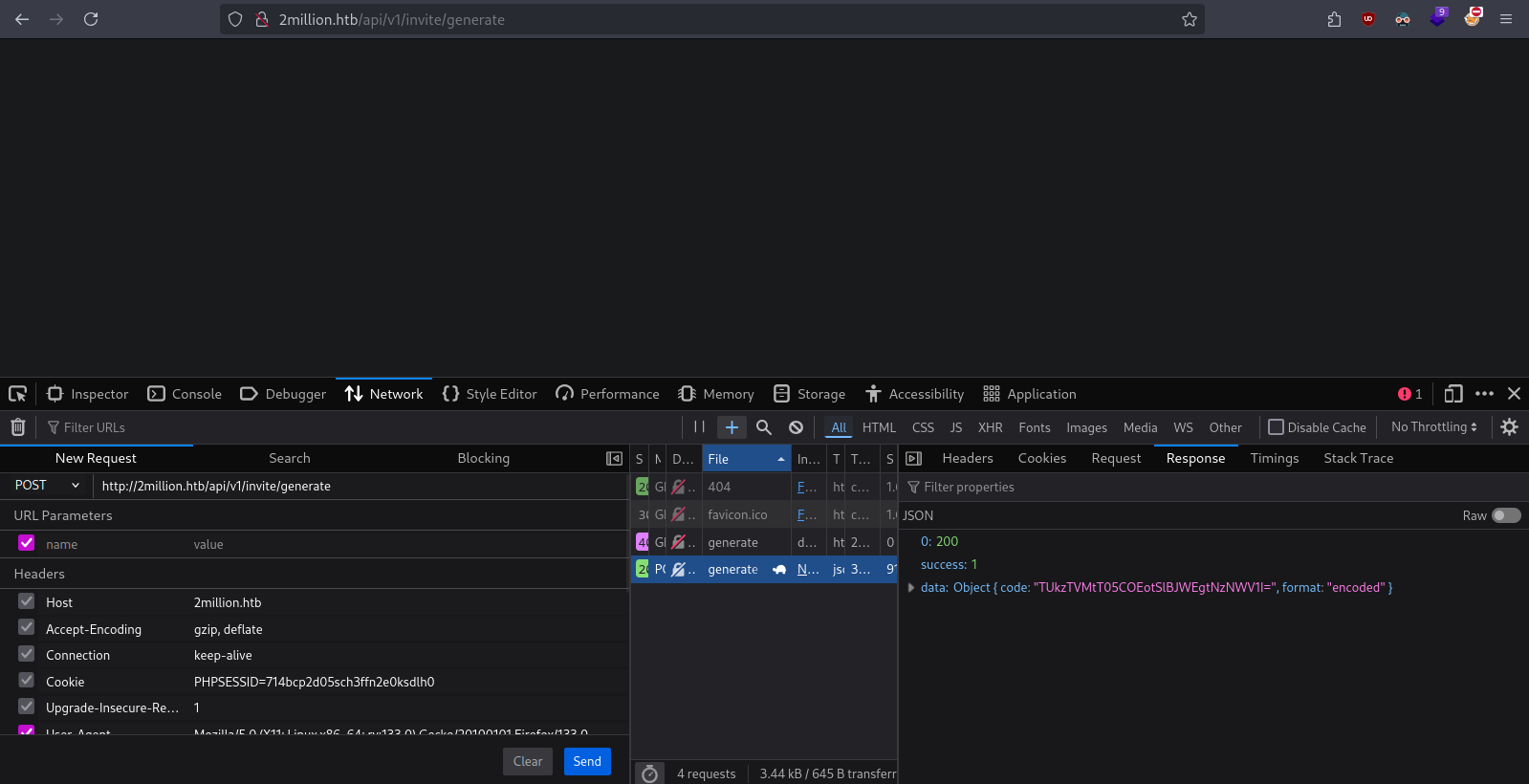Screen dimensions: 1529x784
Task: Open the Timings details tab
Action: tap(1275, 459)
